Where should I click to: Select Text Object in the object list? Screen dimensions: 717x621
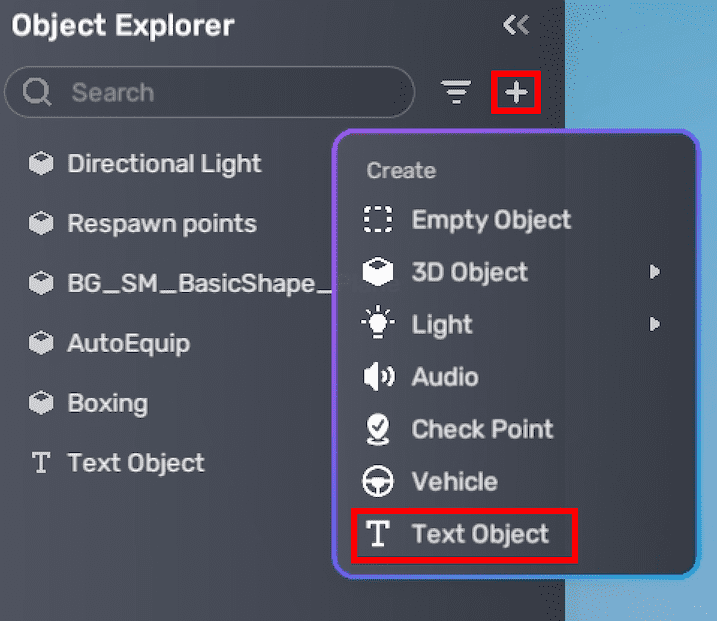pyautogui.click(x=136, y=464)
